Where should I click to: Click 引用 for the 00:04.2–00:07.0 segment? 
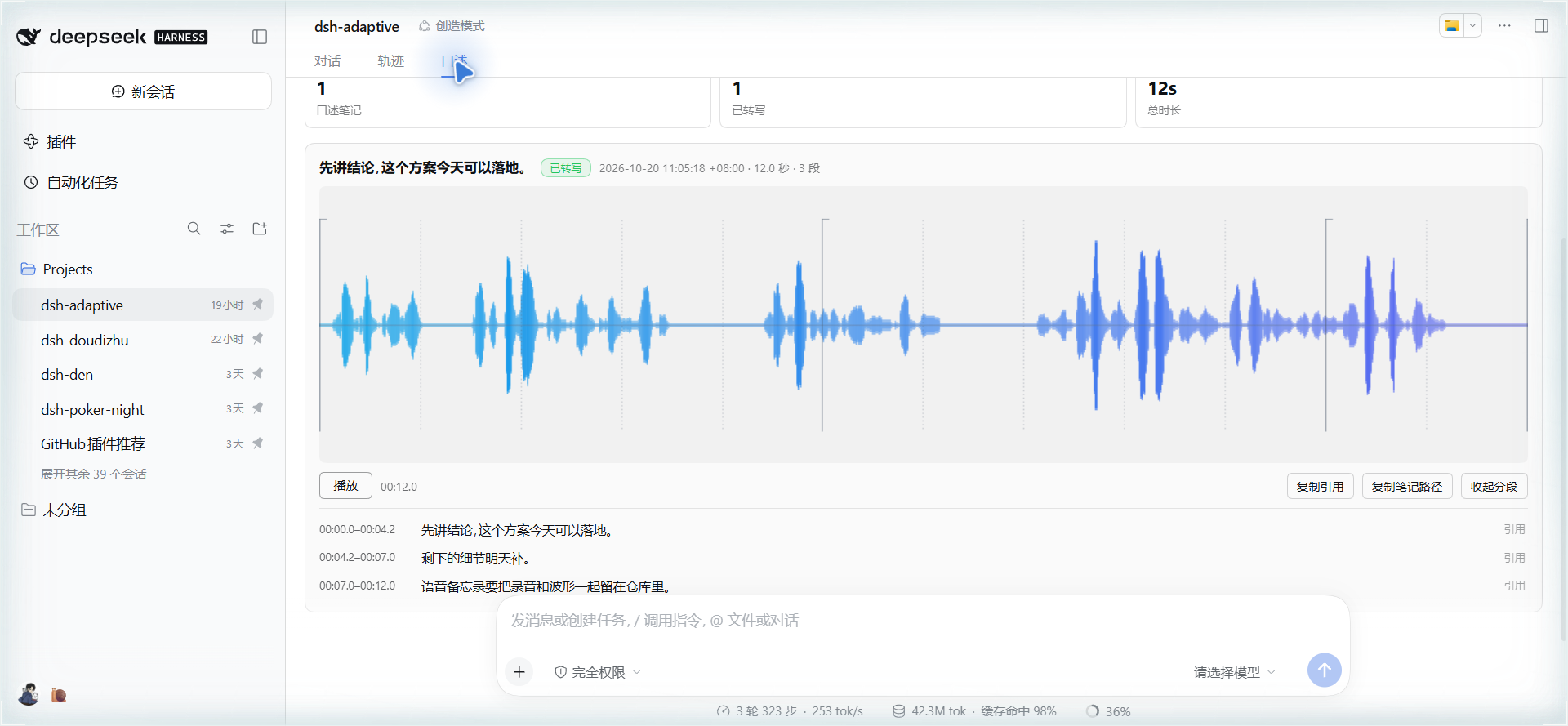[x=1514, y=558]
